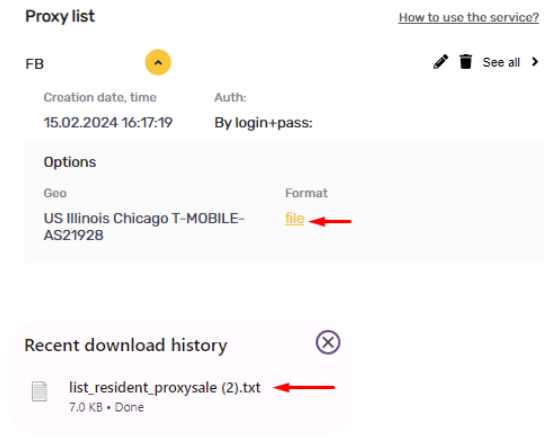Open How to use the service link
The height and width of the screenshot is (447, 551).
point(468,18)
